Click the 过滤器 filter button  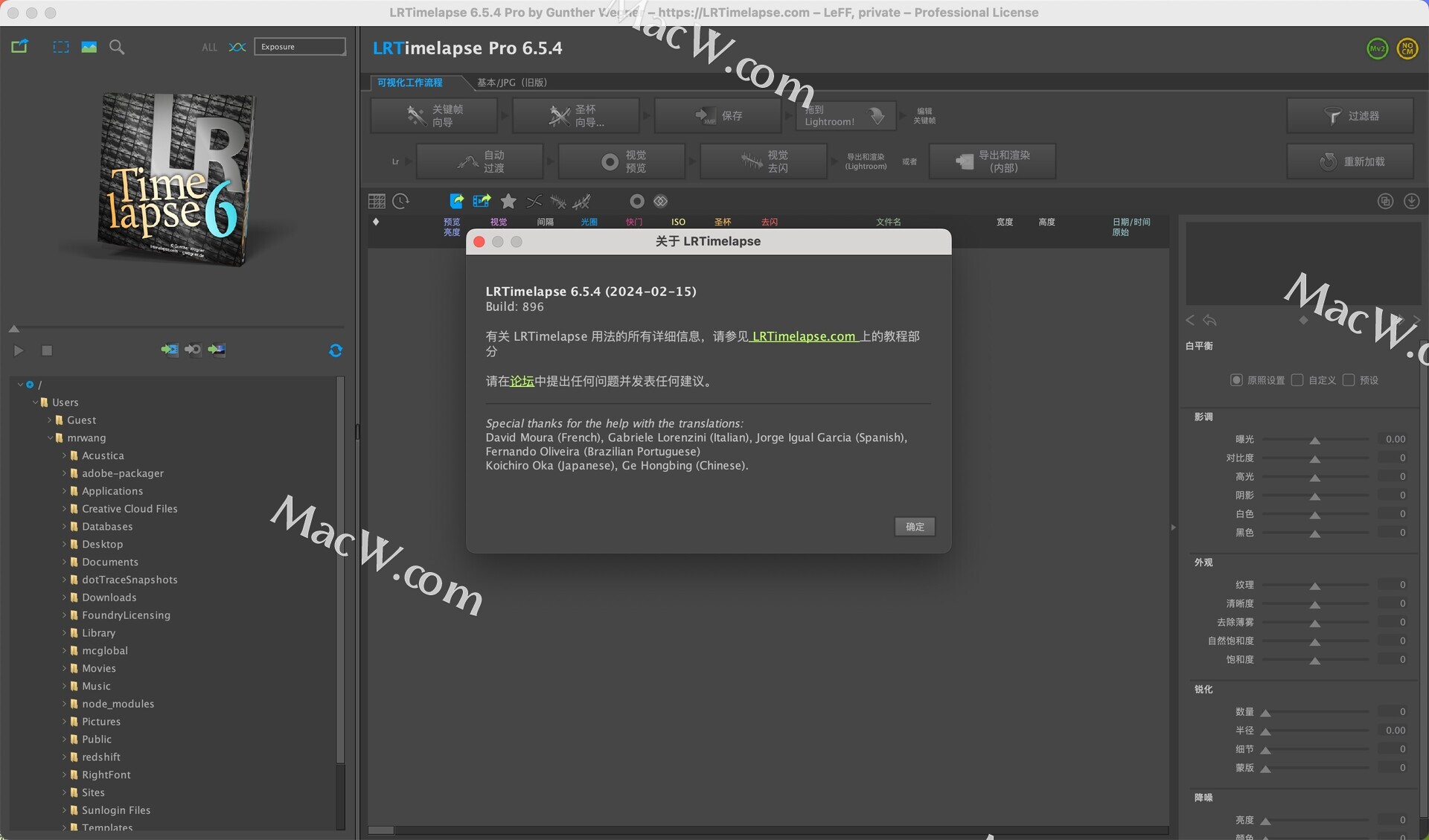click(1350, 116)
